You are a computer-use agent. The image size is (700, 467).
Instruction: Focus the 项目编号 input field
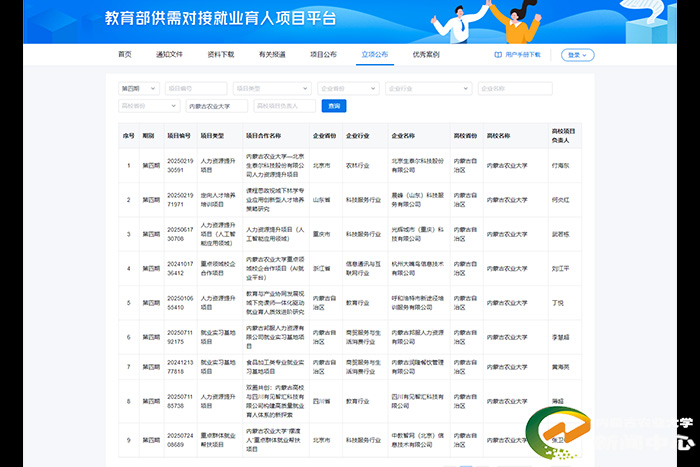point(195,88)
